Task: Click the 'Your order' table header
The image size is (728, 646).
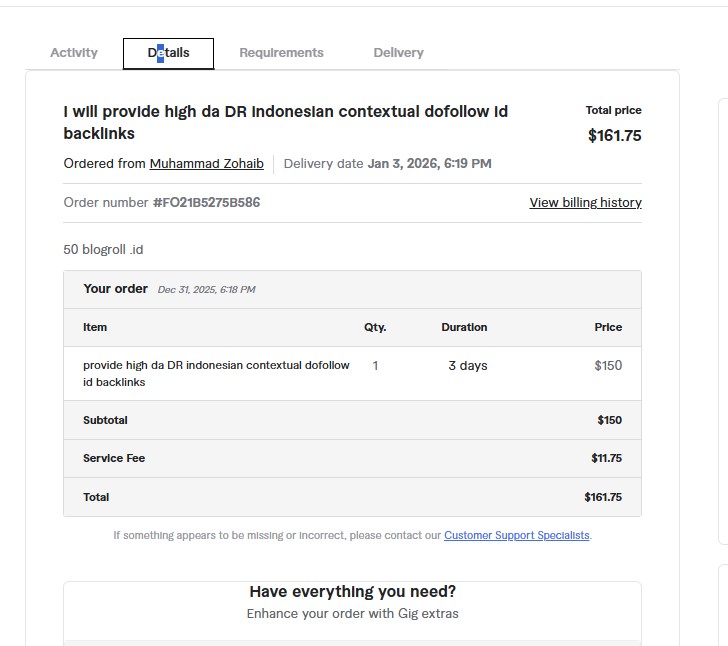Action: click(115, 289)
